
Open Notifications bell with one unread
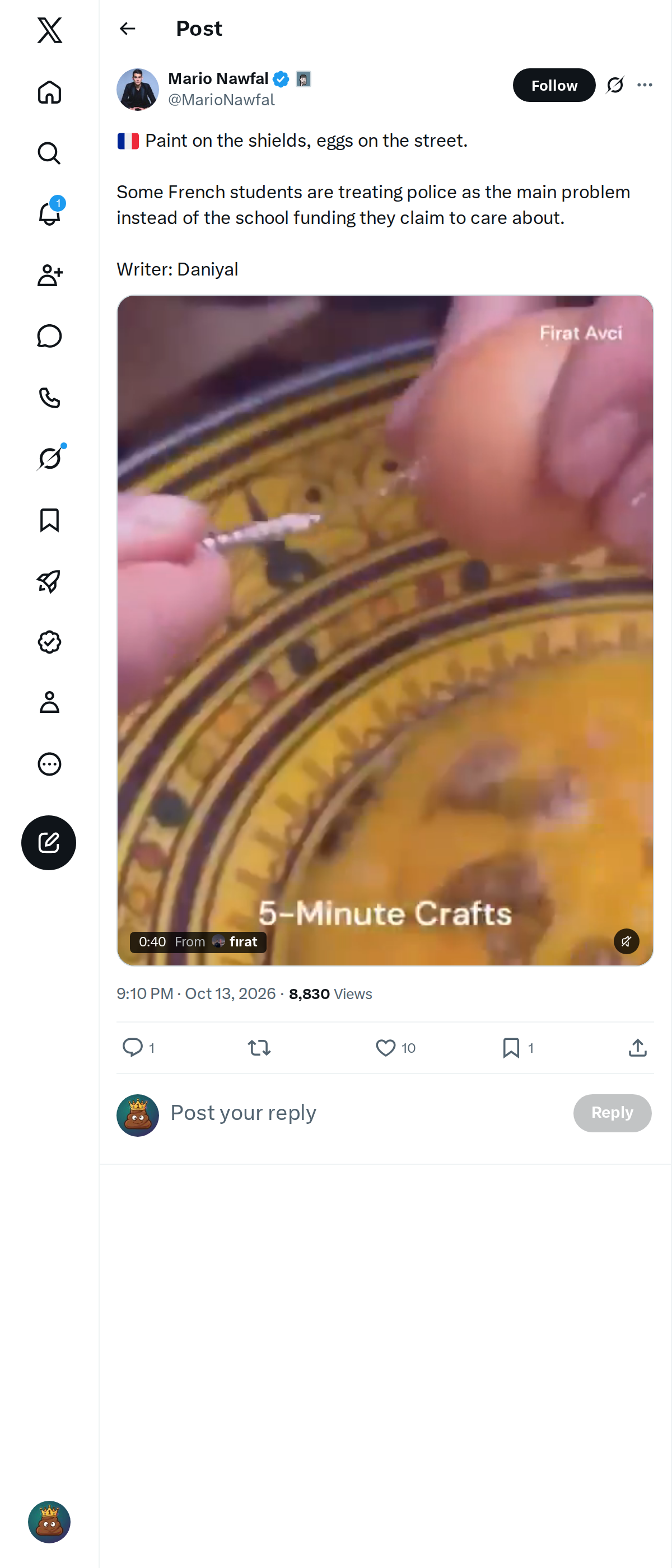click(x=49, y=214)
